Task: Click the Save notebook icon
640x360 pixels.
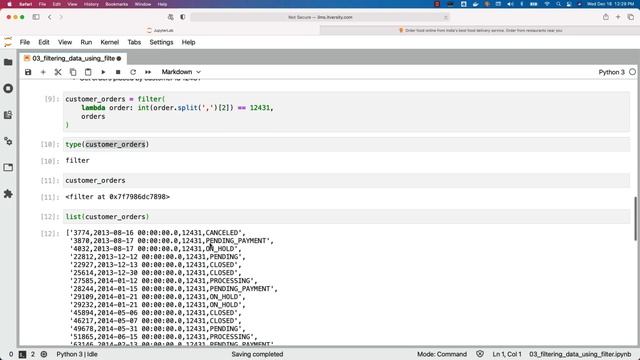Action: point(28,72)
